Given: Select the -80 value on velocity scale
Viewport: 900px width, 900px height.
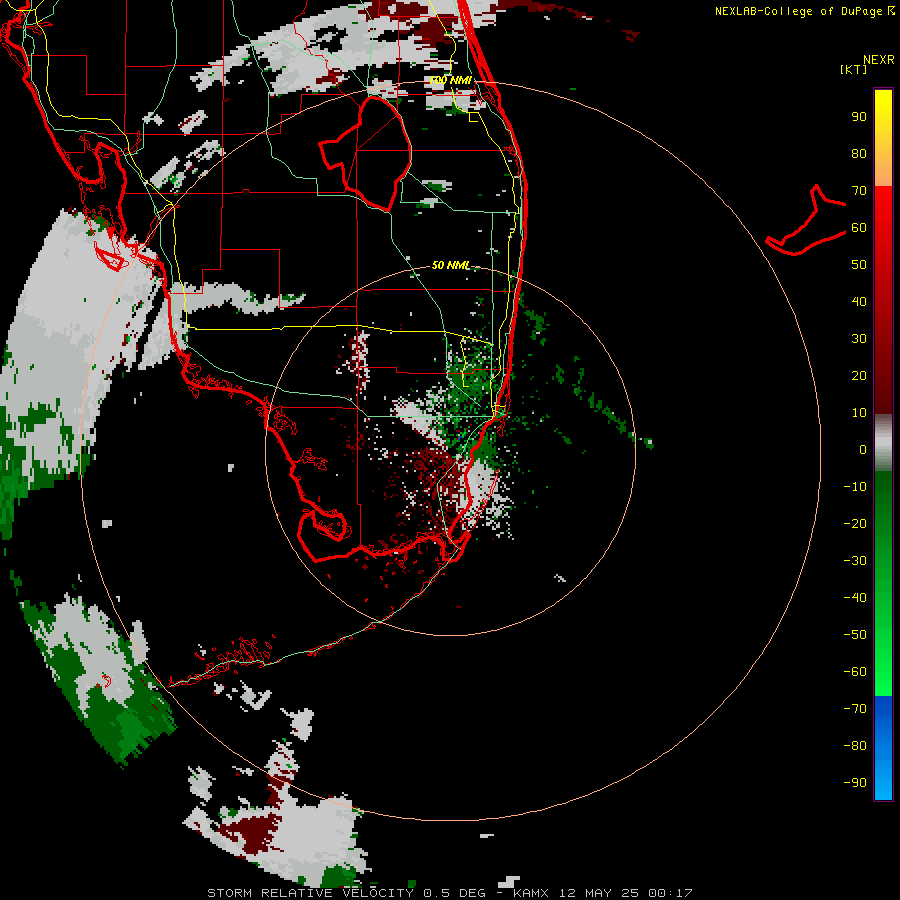Looking at the screenshot, I should point(855,746).
